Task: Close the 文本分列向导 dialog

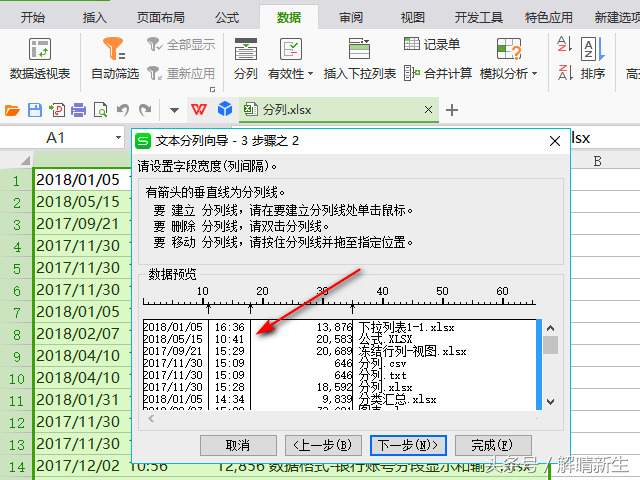Action: [x=555, y=141]
